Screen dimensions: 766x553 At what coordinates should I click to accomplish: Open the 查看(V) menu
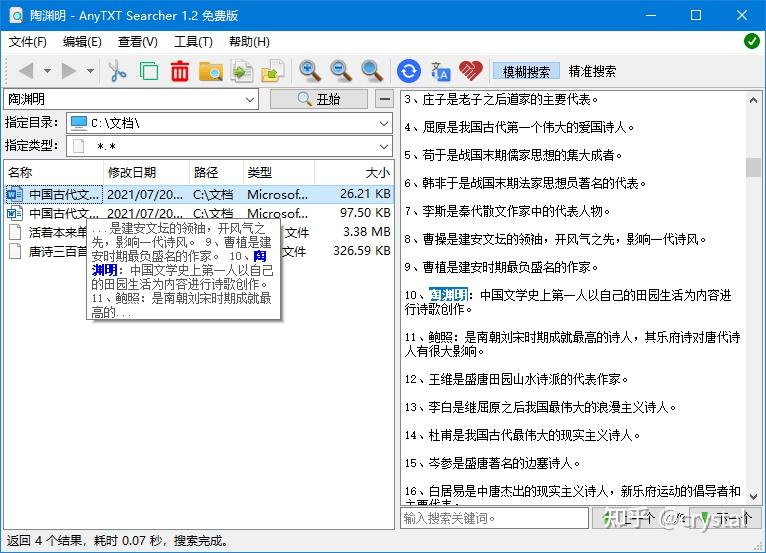(x=138, y=42)
